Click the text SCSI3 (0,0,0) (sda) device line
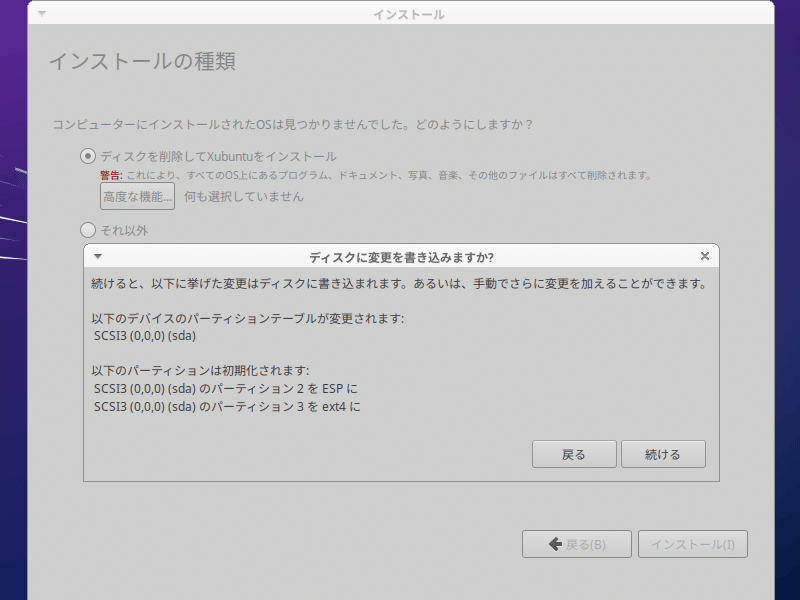800x600 pixels. [x=145, y=336]
